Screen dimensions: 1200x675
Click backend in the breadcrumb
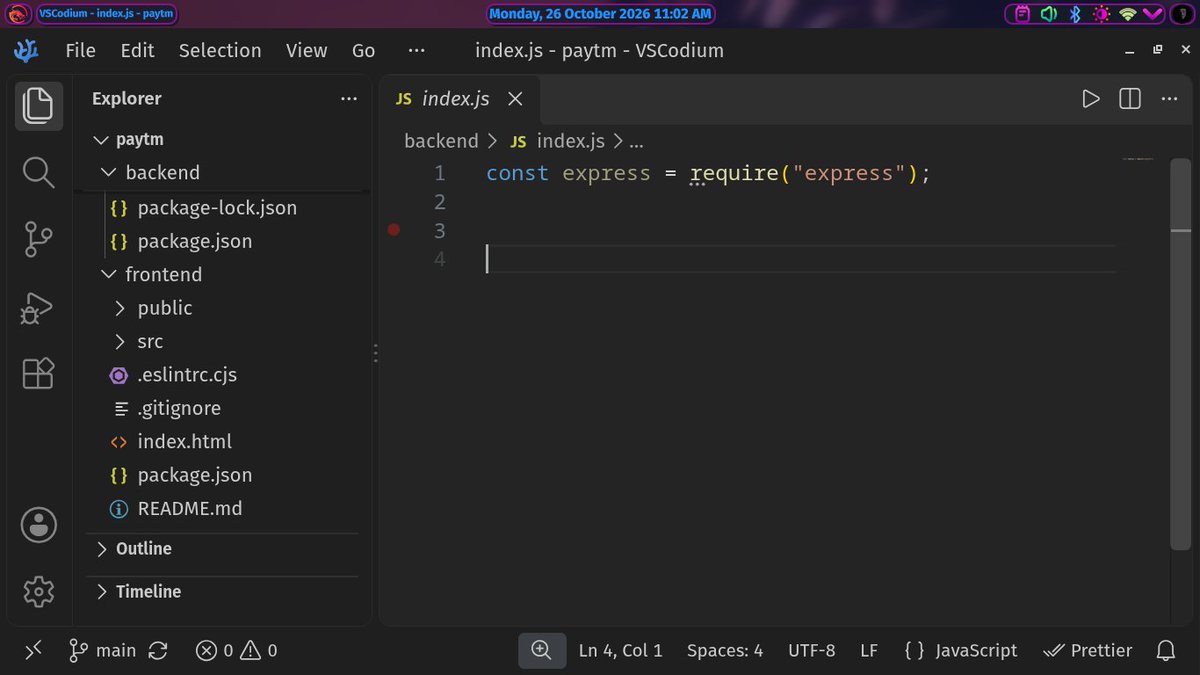point(441,141)
